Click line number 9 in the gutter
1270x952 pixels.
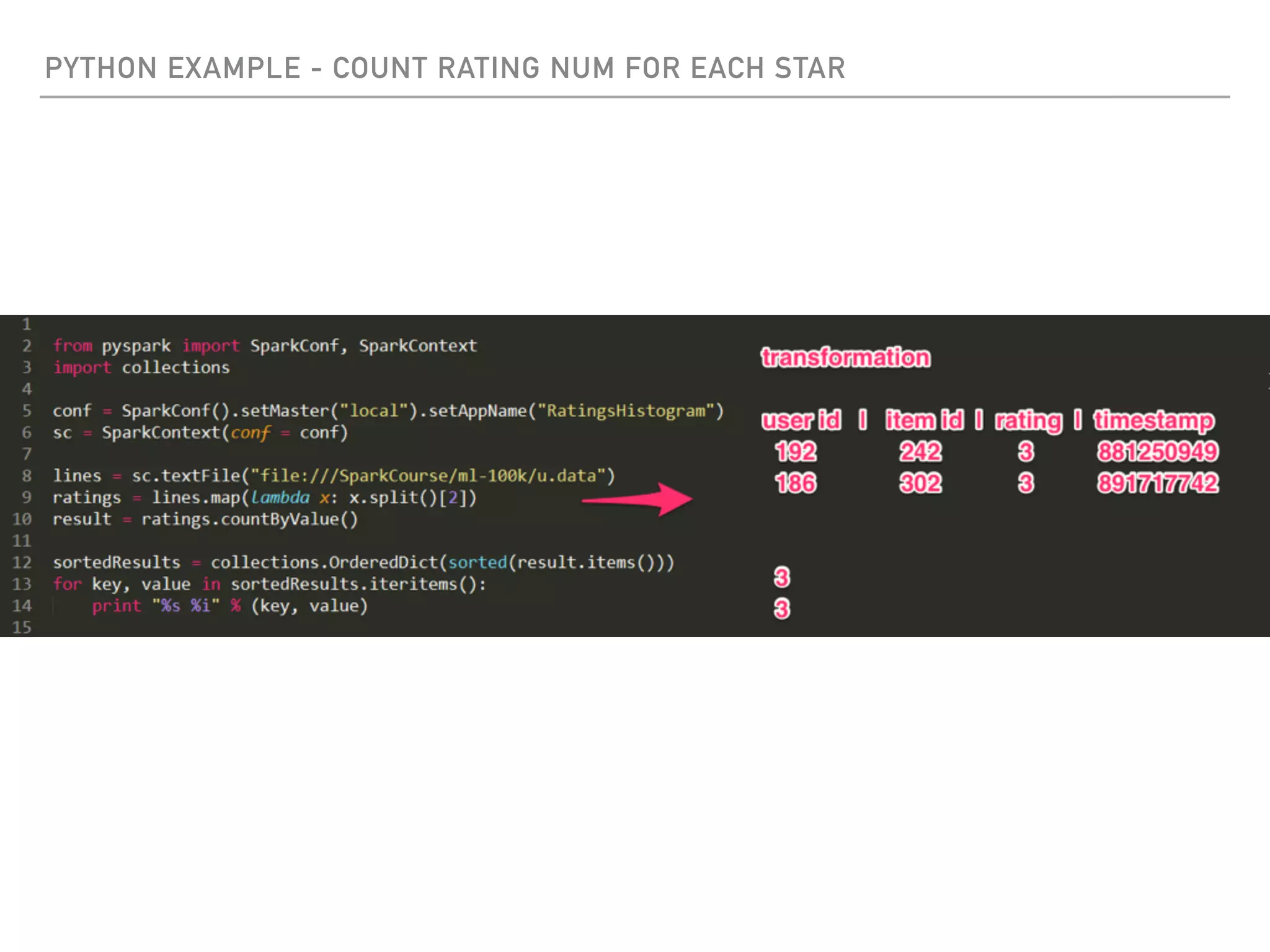click(x=27, y=498)
